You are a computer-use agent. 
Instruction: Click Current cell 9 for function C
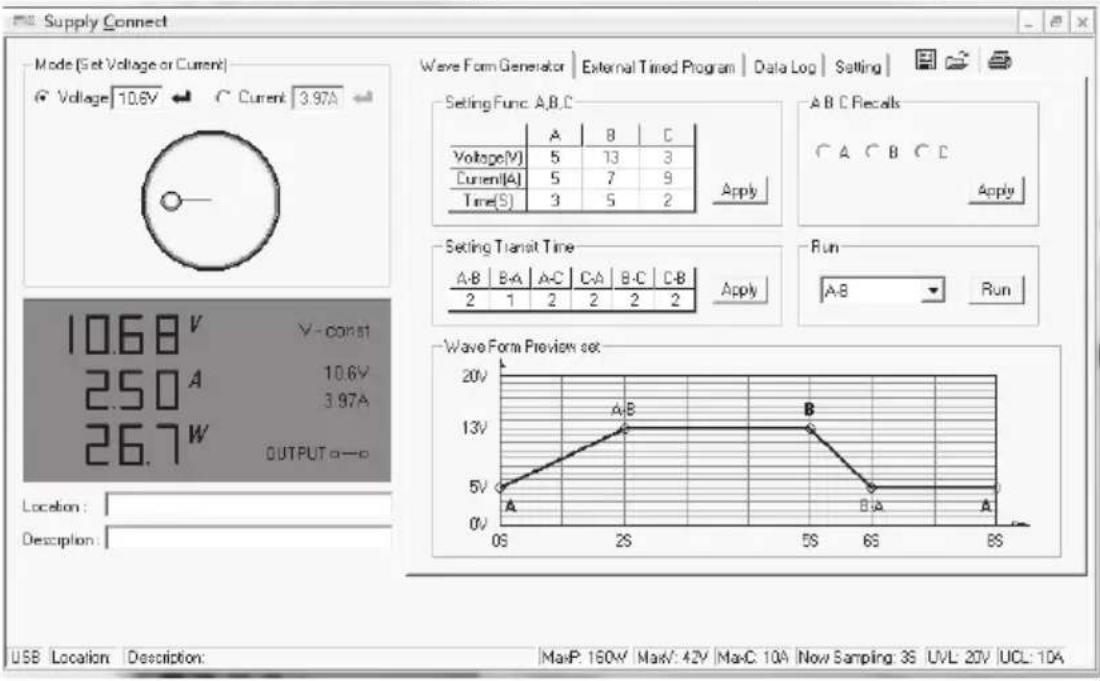pyautogui.click(x=667, y=179)
